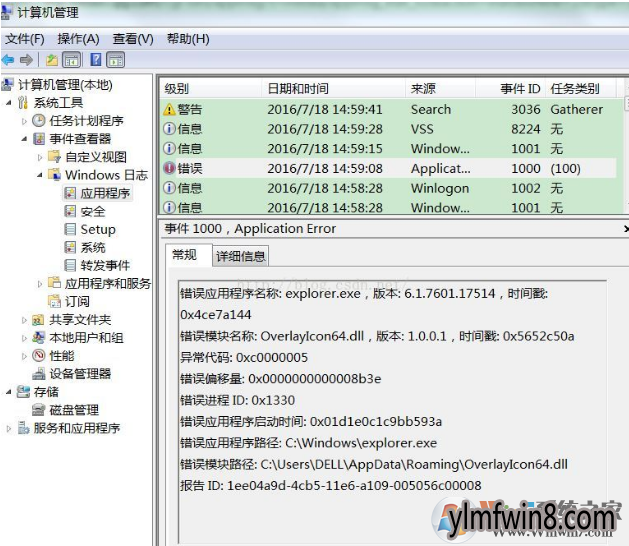
Task: Click the red error level icon
Action: tap(169, 168)
